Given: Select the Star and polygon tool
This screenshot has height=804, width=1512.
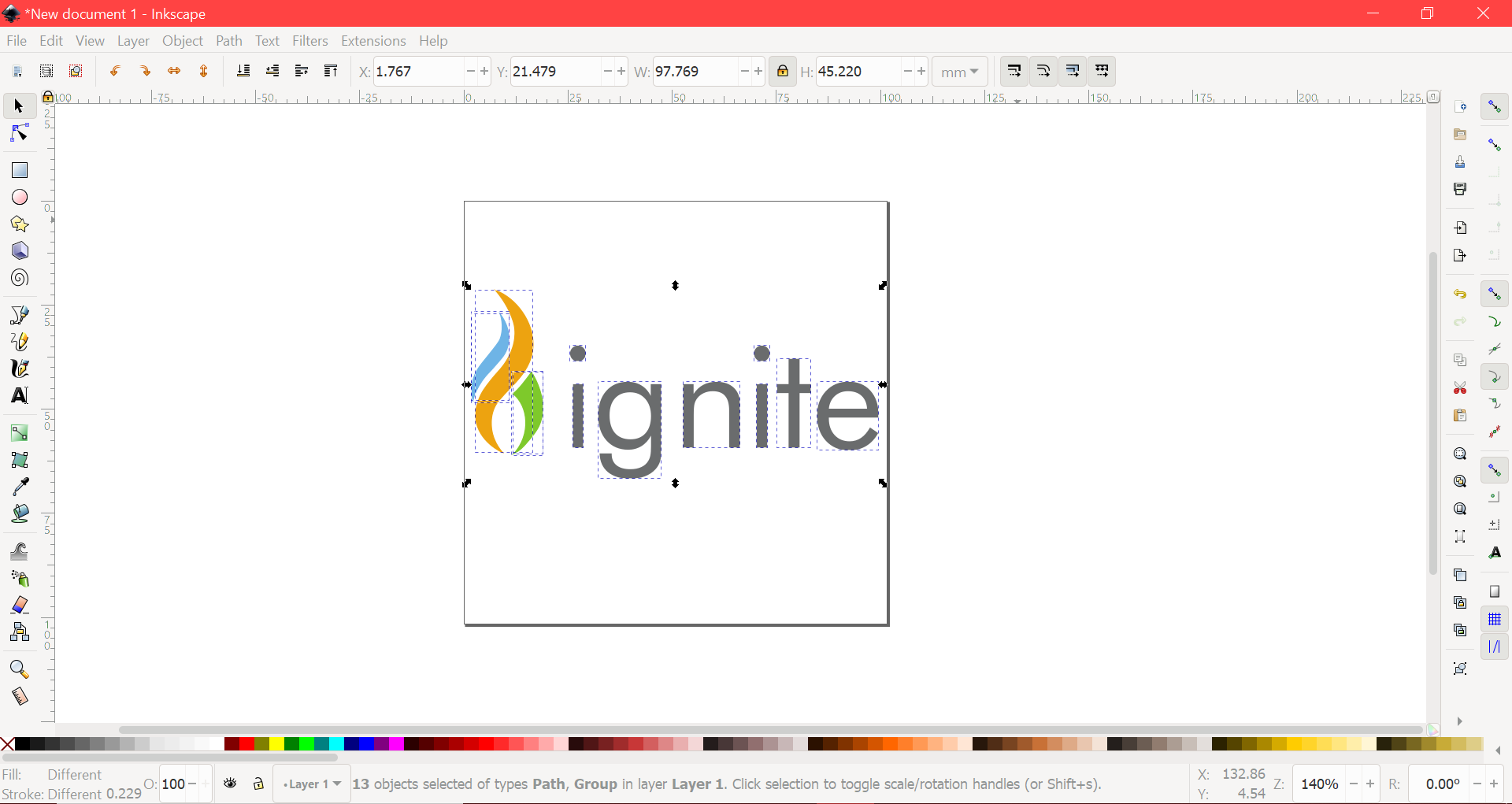Looking at the screenshot, I should (20, 224).
